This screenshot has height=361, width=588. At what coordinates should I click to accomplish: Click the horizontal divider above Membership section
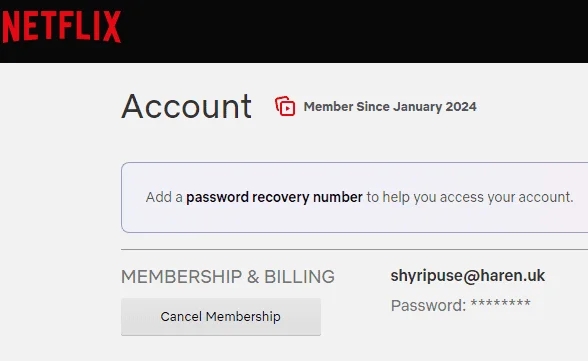(x=354, y=249)
